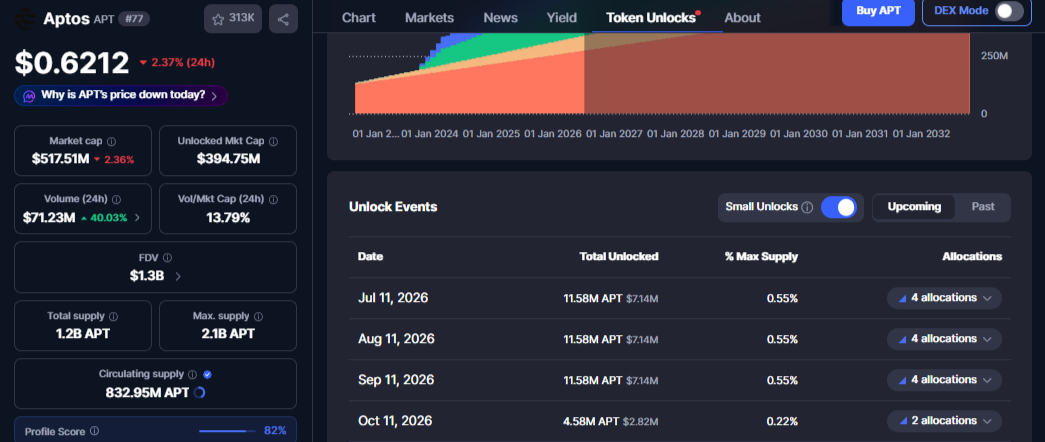Click the 4.58M APT unlocked amount
Viewport: 1045px width, 442px height.
tap(592, 421)
